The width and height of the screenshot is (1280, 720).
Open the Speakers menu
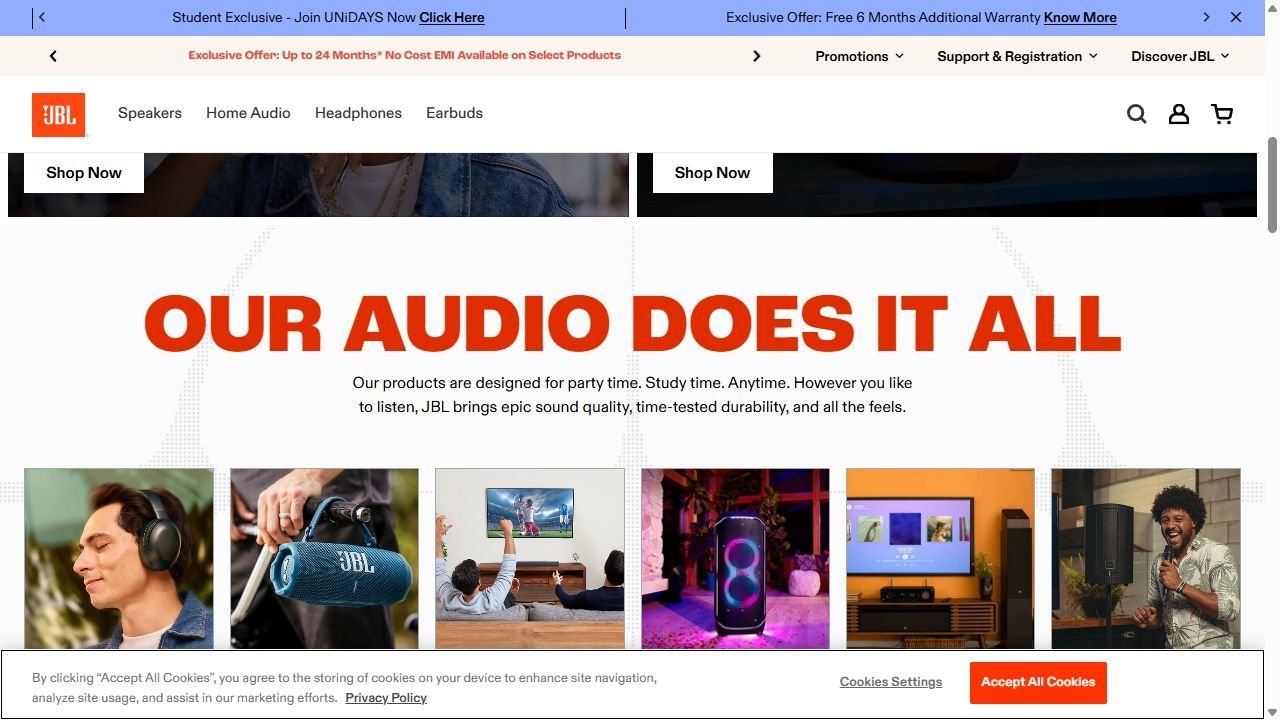coord(150,113)
